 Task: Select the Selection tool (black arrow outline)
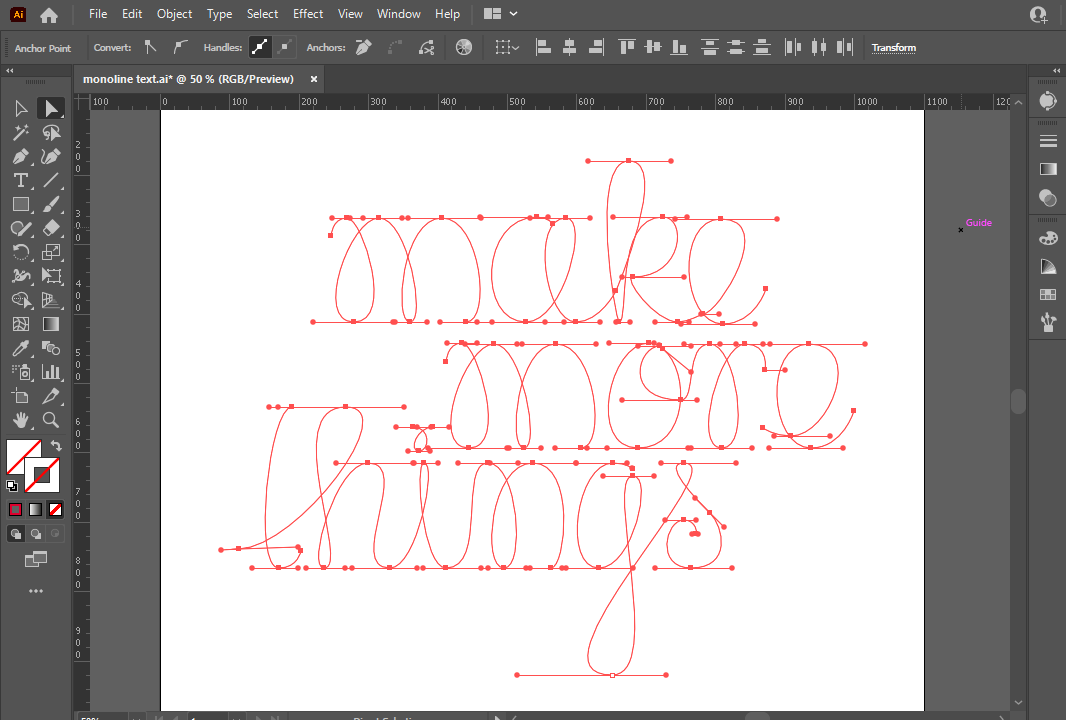[x=21, y=109]
